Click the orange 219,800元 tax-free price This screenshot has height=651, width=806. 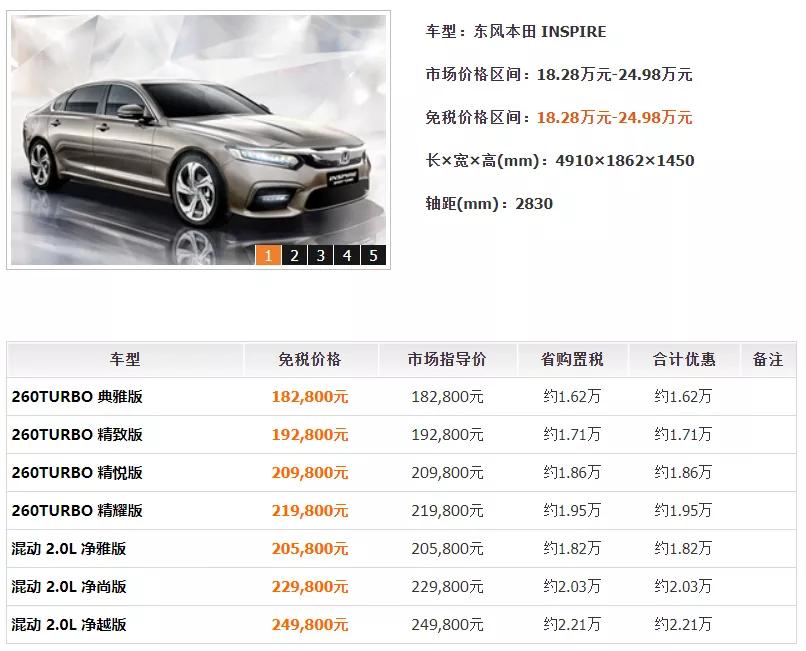(x=310, y=511)
